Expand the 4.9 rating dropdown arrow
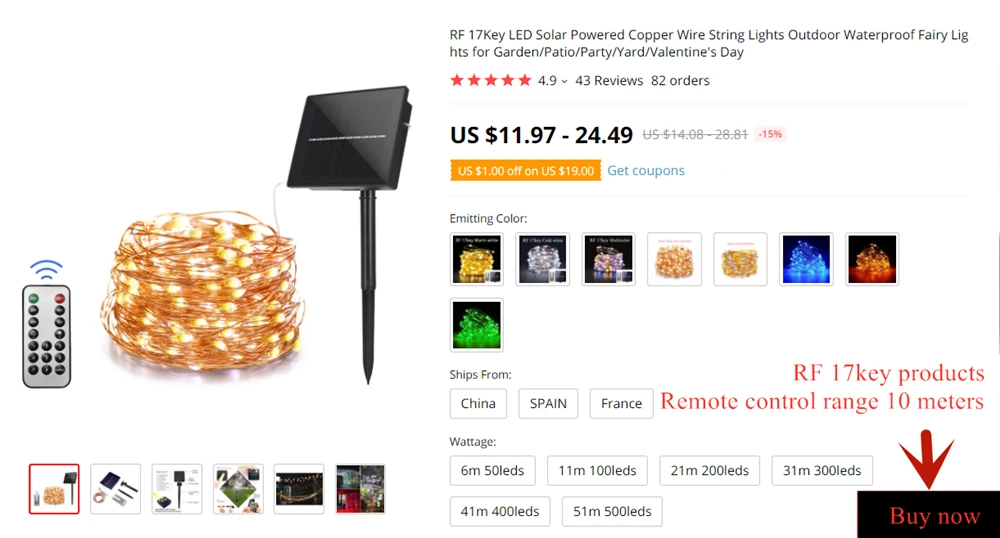The height and width of the screenshot is (538, 1000). [564, 82]
